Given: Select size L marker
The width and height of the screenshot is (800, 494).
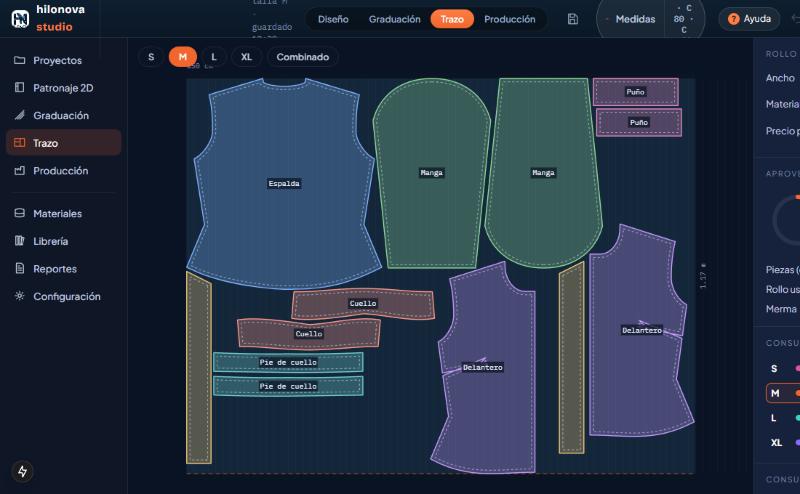Looking at the screenshot, I should pyautogui.click(x=214, y=57).
